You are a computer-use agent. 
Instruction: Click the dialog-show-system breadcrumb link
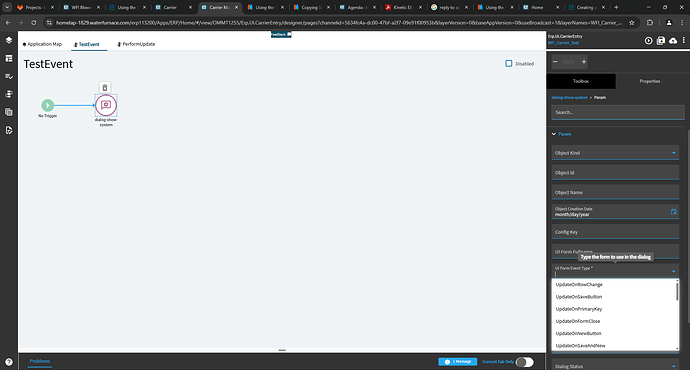569,97
